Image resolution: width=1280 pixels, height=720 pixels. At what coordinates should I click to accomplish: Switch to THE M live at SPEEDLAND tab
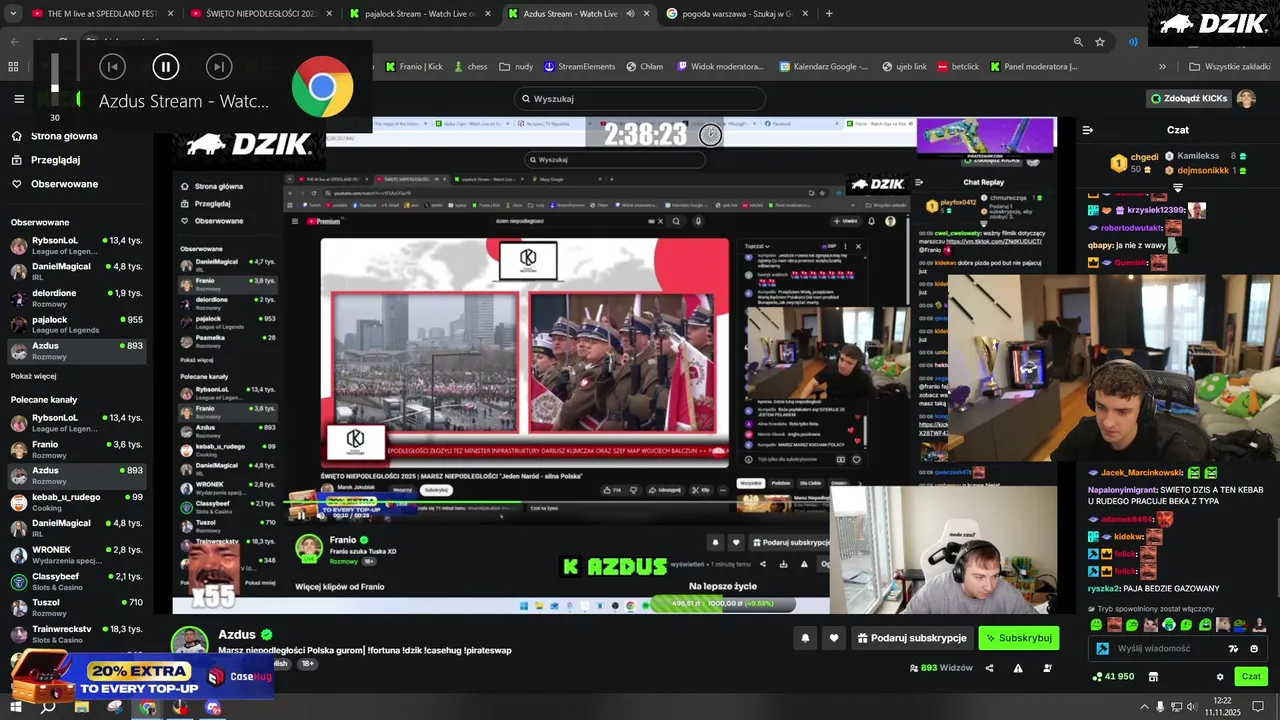point(103,14)
